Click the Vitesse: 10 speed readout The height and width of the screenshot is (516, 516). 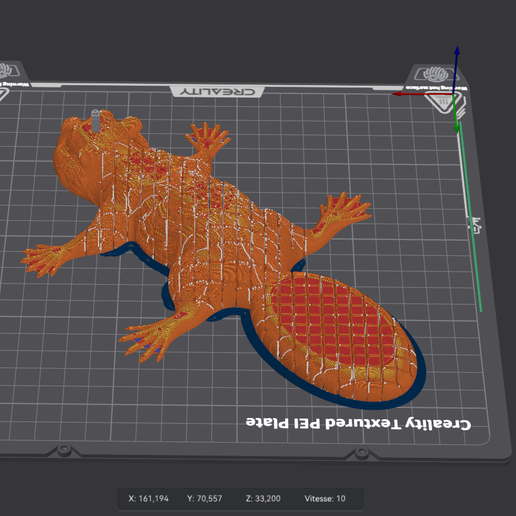click(x=325, y=499)
